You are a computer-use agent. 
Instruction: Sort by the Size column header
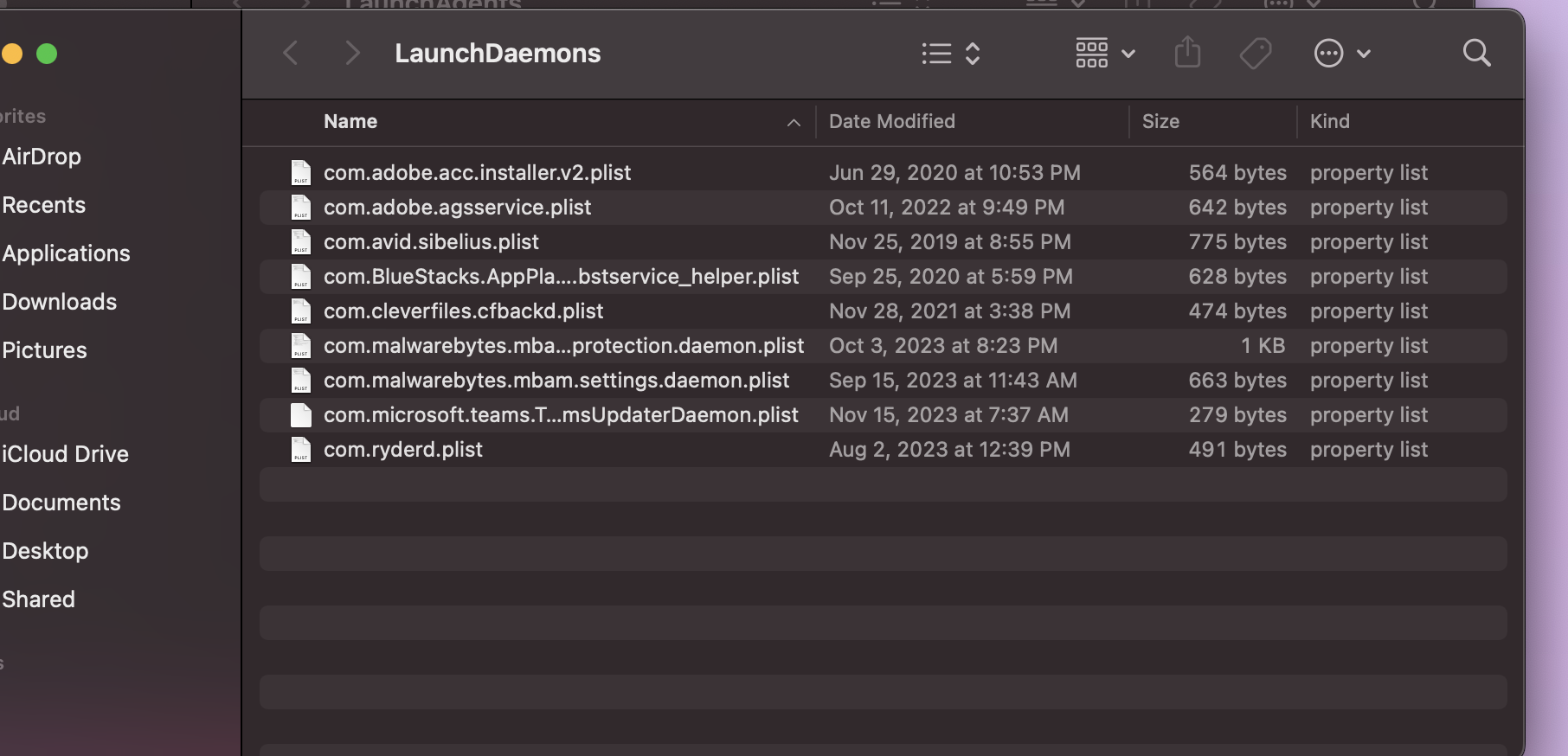coord(1160,122)
